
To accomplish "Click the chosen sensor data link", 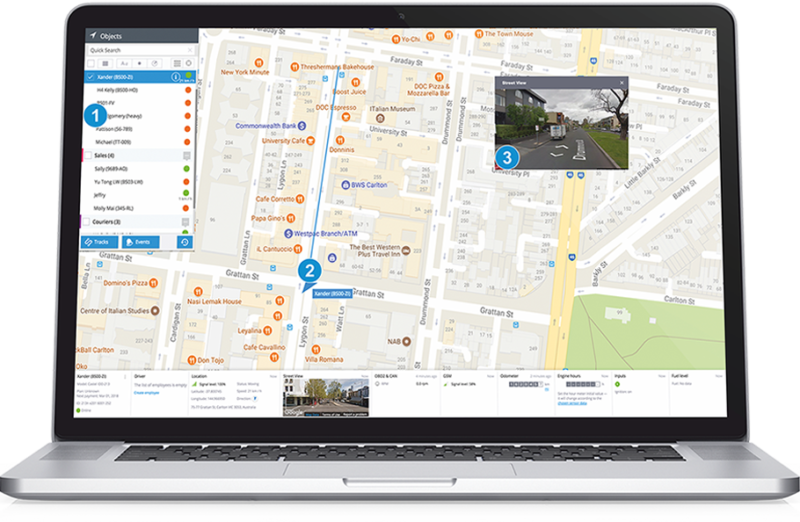I will click(x=572, y=403).
